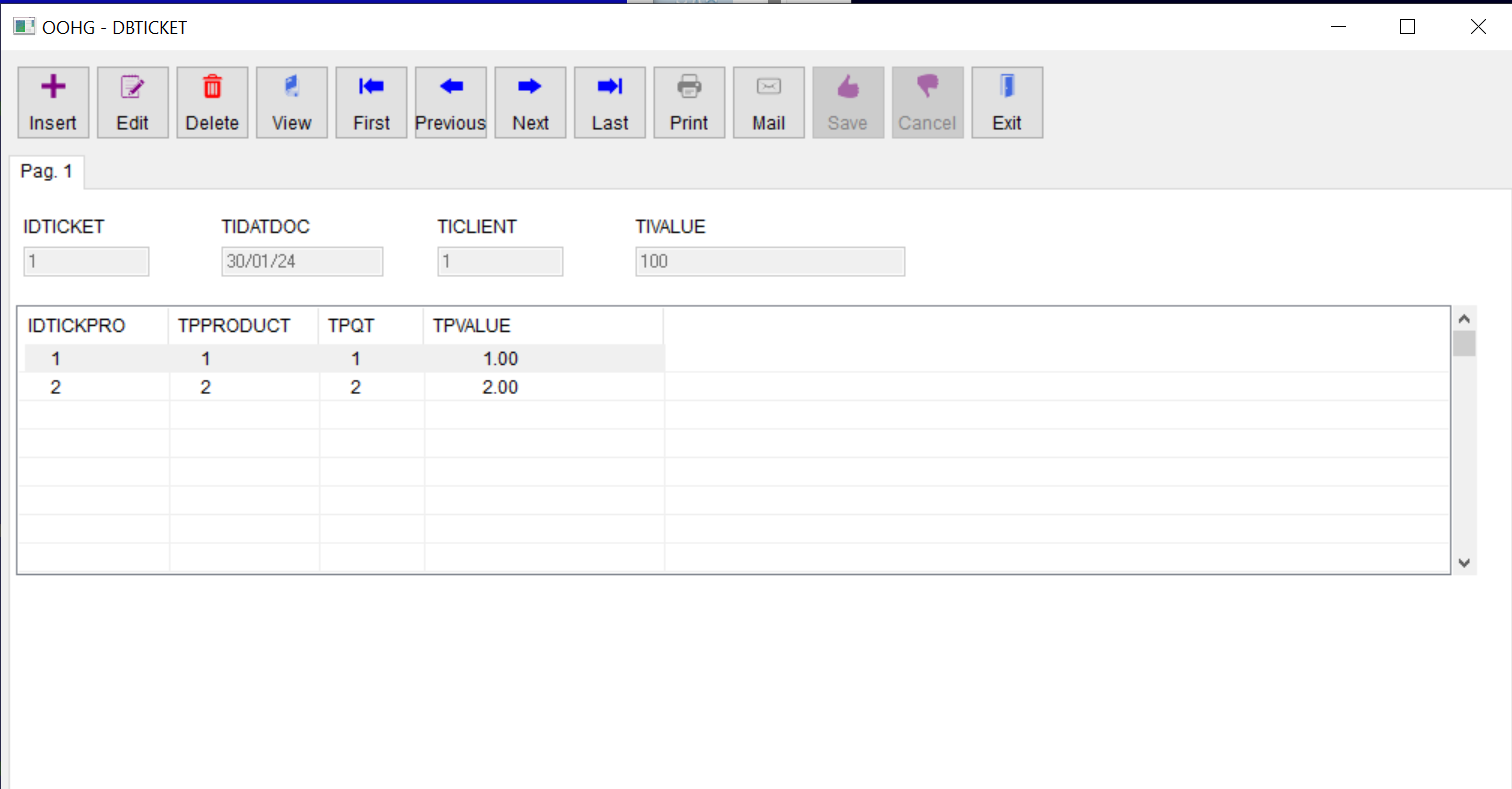
Task: Edit the current ticket record
Action: tap(132, 102)
